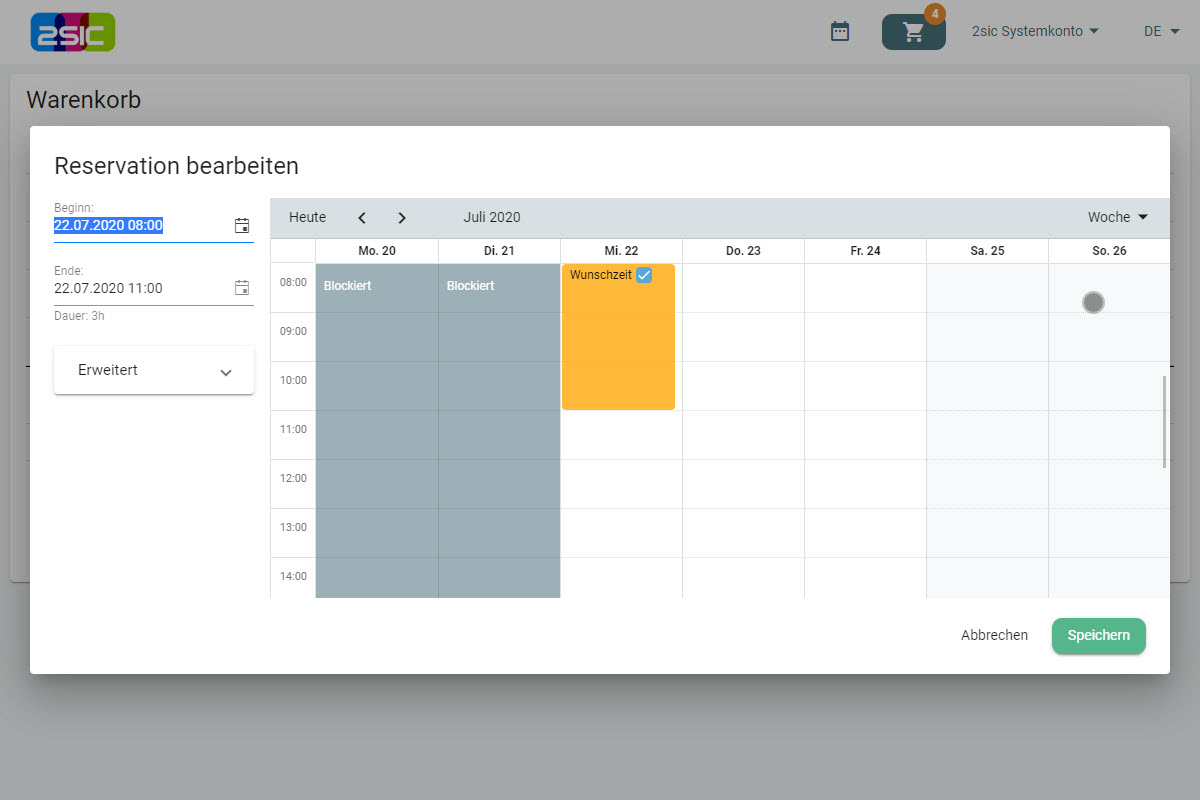This screenshot has height=800, width=1200.
Task: Cancel editing with Abbrechen
Action: [994, 636]
